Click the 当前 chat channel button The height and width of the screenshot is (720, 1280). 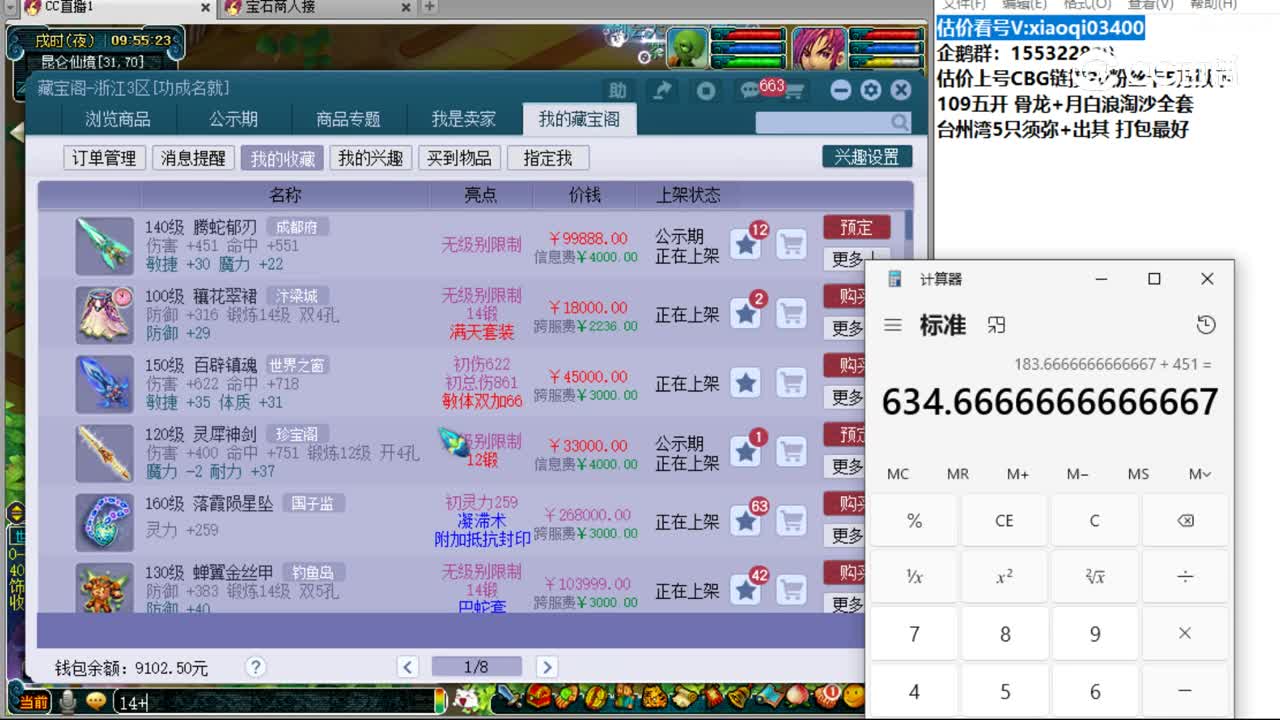(x=33, y=702)
